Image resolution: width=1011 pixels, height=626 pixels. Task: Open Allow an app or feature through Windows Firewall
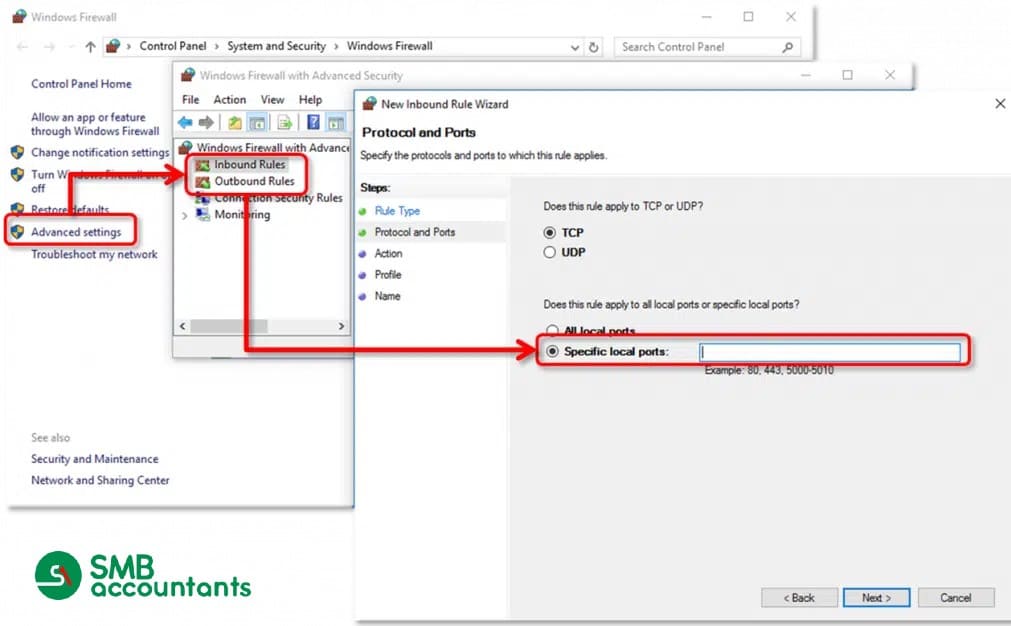click(95, 124)
